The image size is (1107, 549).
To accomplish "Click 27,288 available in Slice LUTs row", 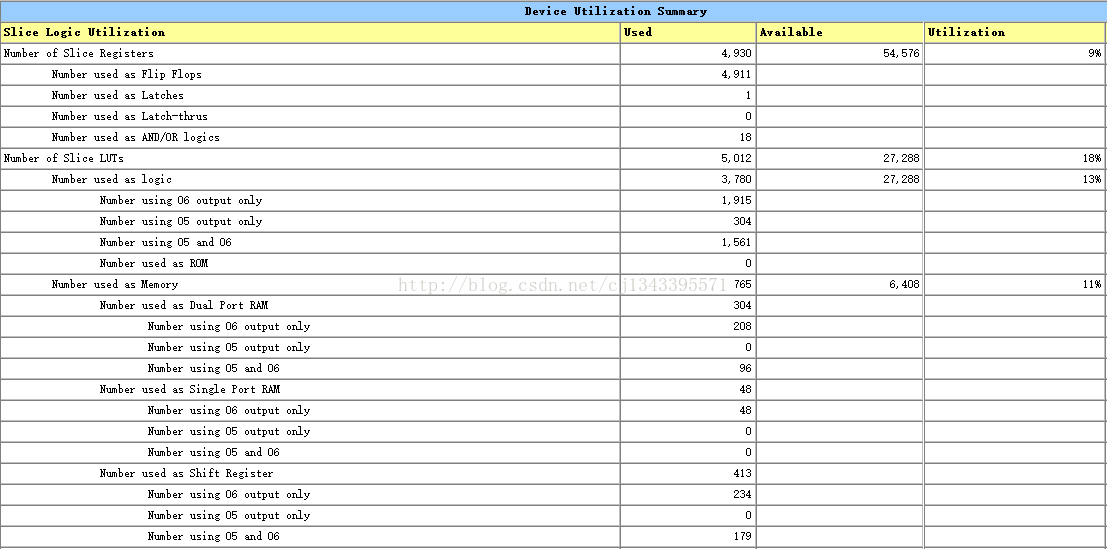I will pyautogui.click(x=902, y=159).
